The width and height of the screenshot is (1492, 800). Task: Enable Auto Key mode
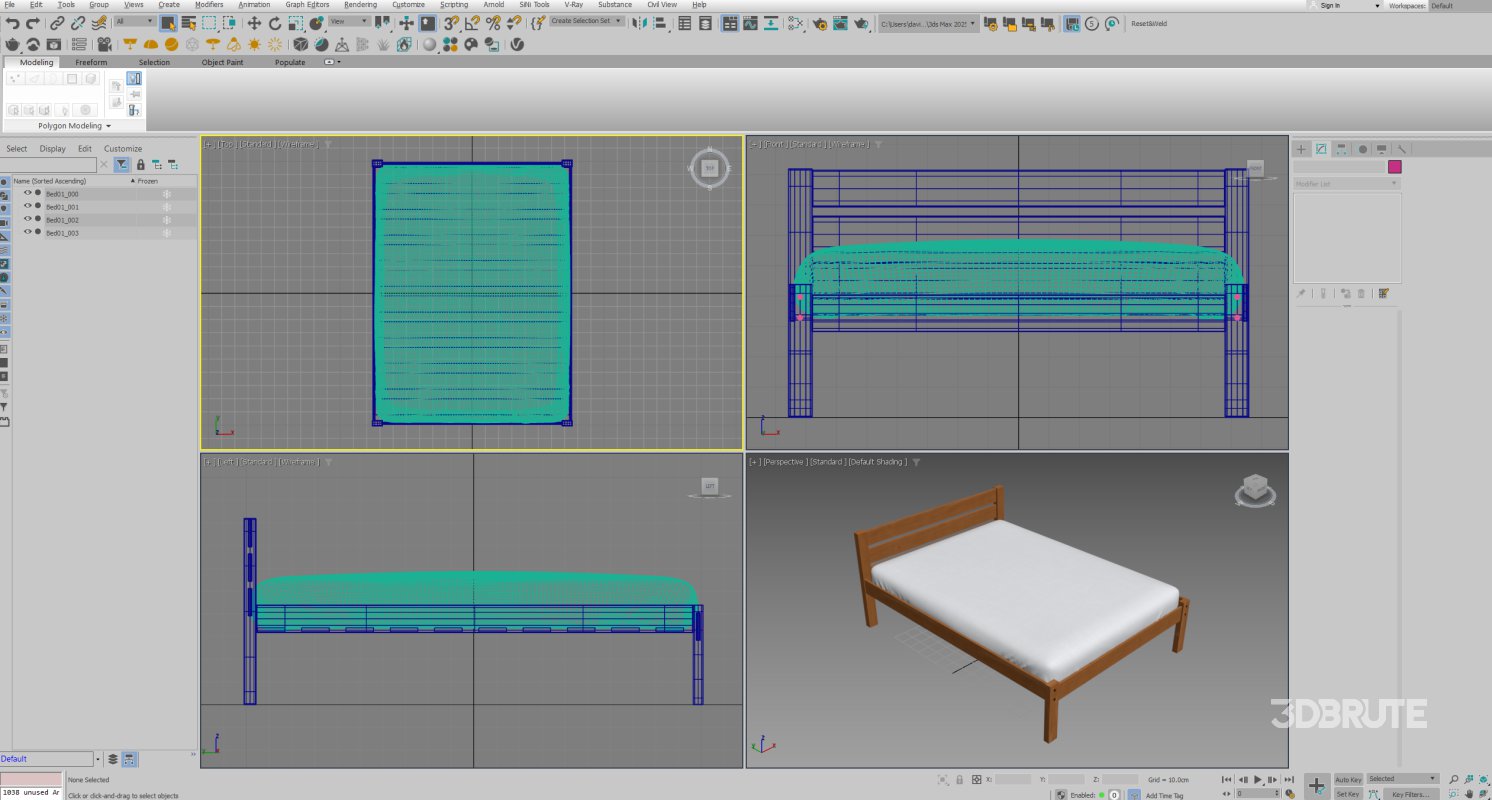tap(1347, 778)
